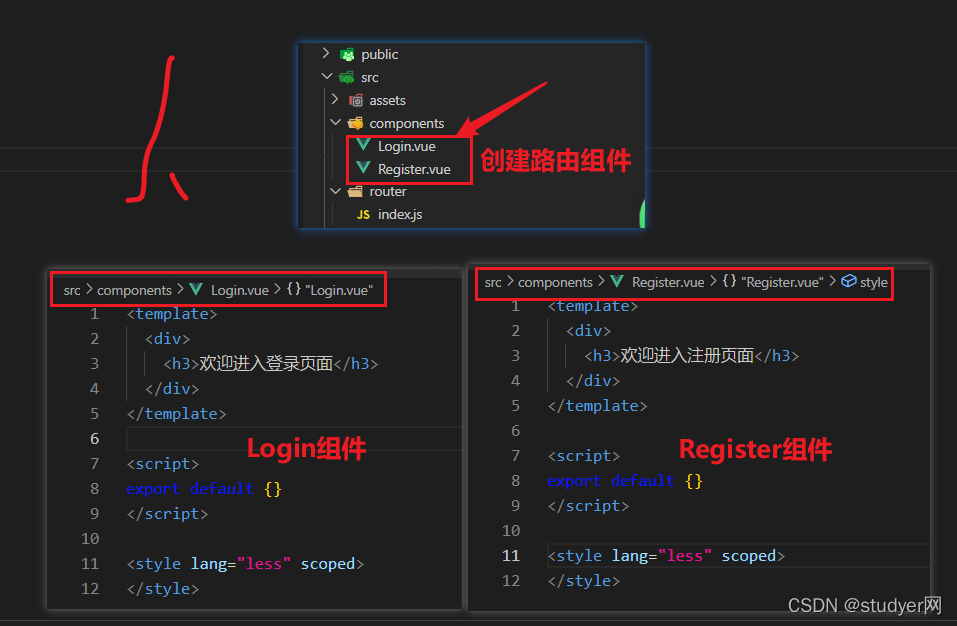Open Register.vue in the file explorer

[x=414, y=169]
